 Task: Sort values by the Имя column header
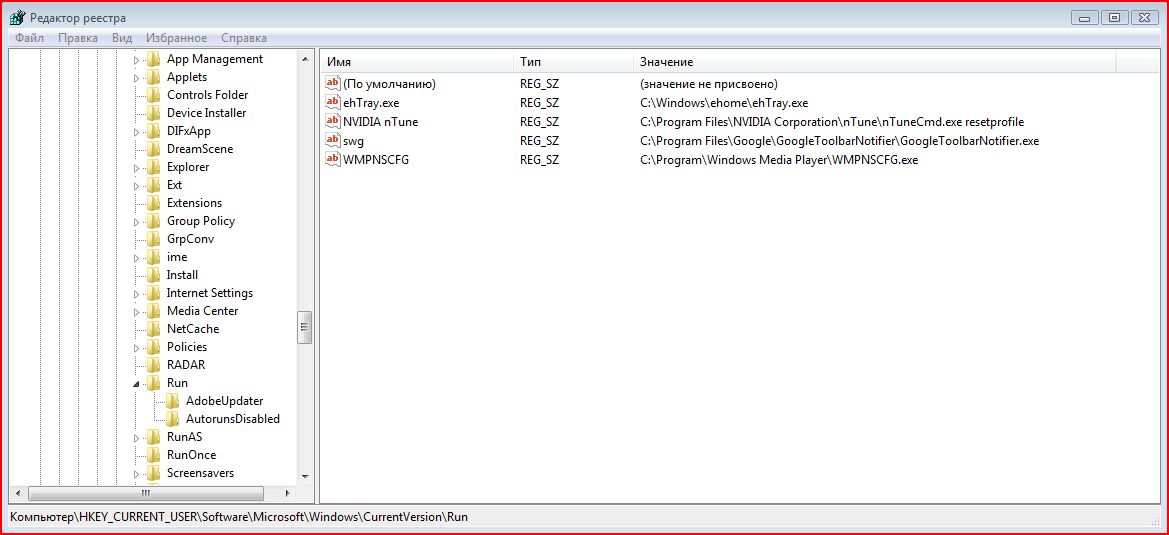[x=417, y=62]
